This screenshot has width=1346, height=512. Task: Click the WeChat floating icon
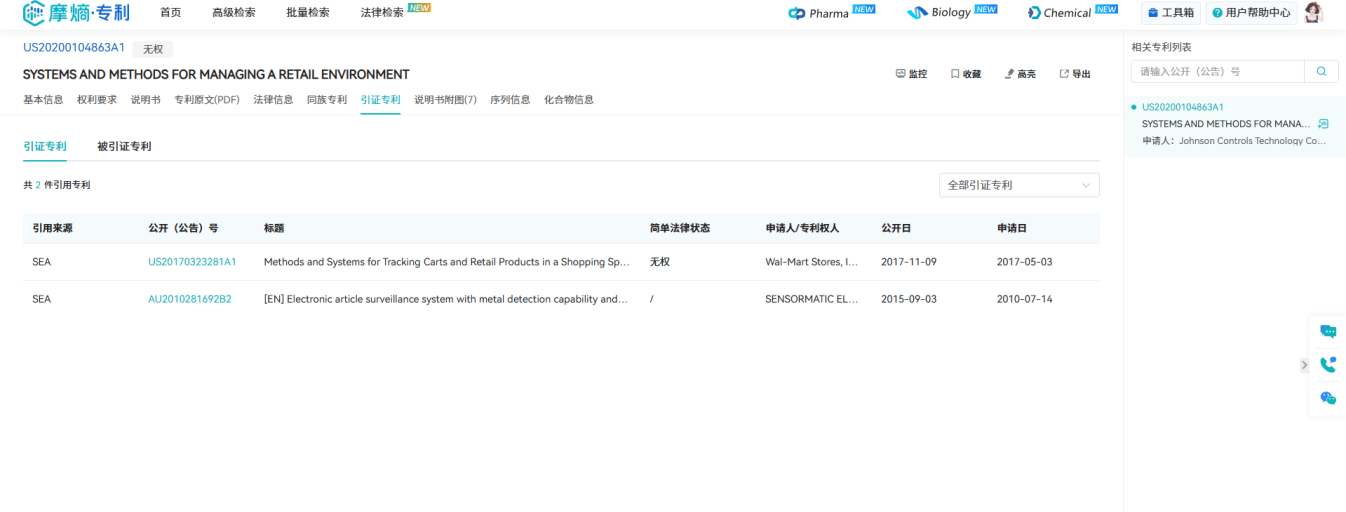point(1328,398)
